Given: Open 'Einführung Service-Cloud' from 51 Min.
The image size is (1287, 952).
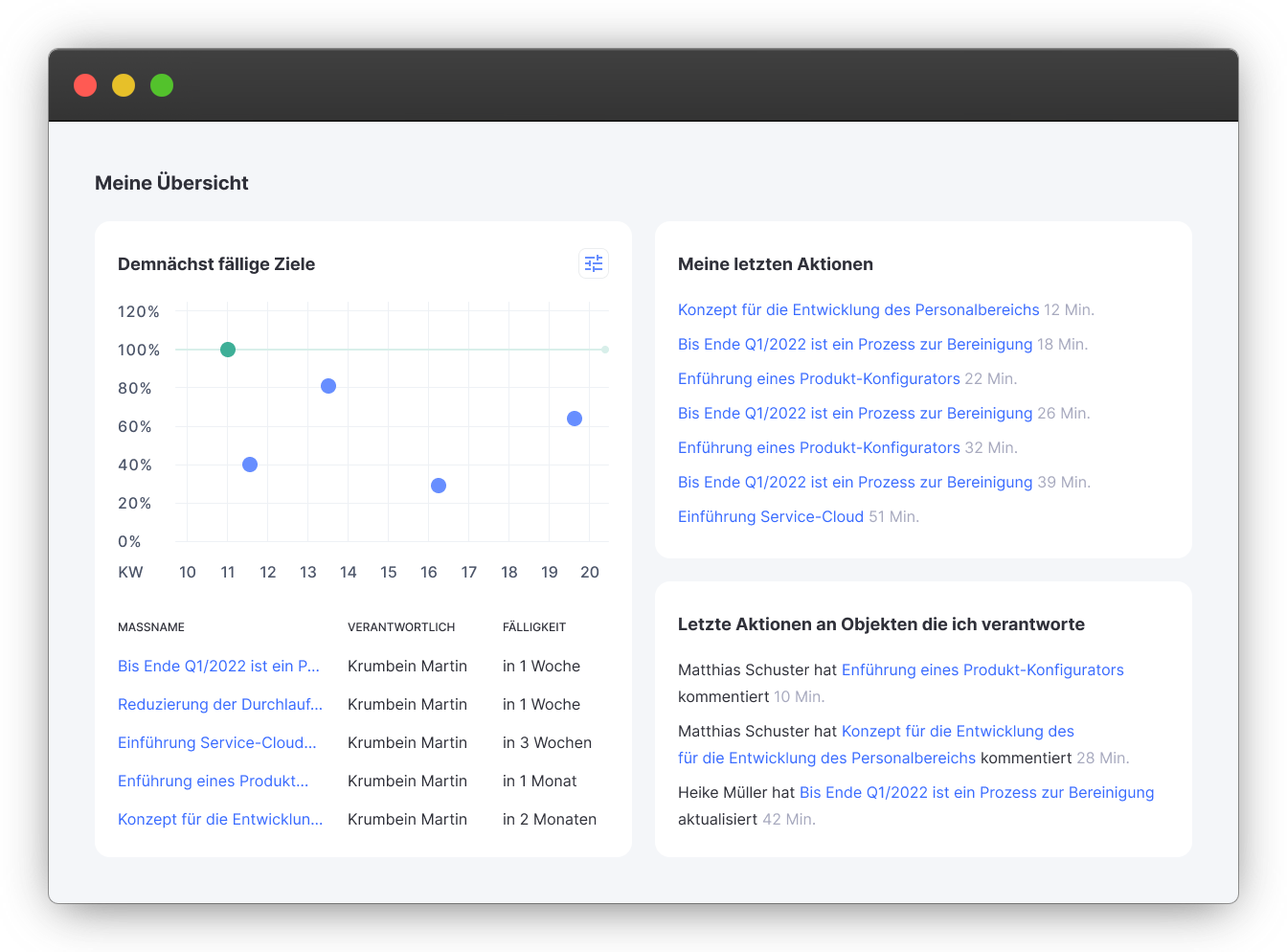Looking at the screenshot, I should point(771,516).
